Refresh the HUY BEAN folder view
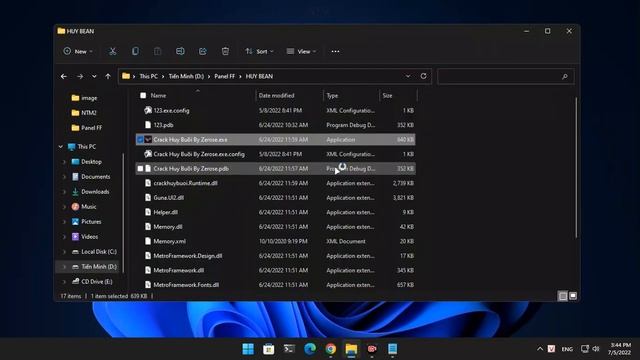Image resolution: width=640 pixels, height=360 pixels. [423, 76]
